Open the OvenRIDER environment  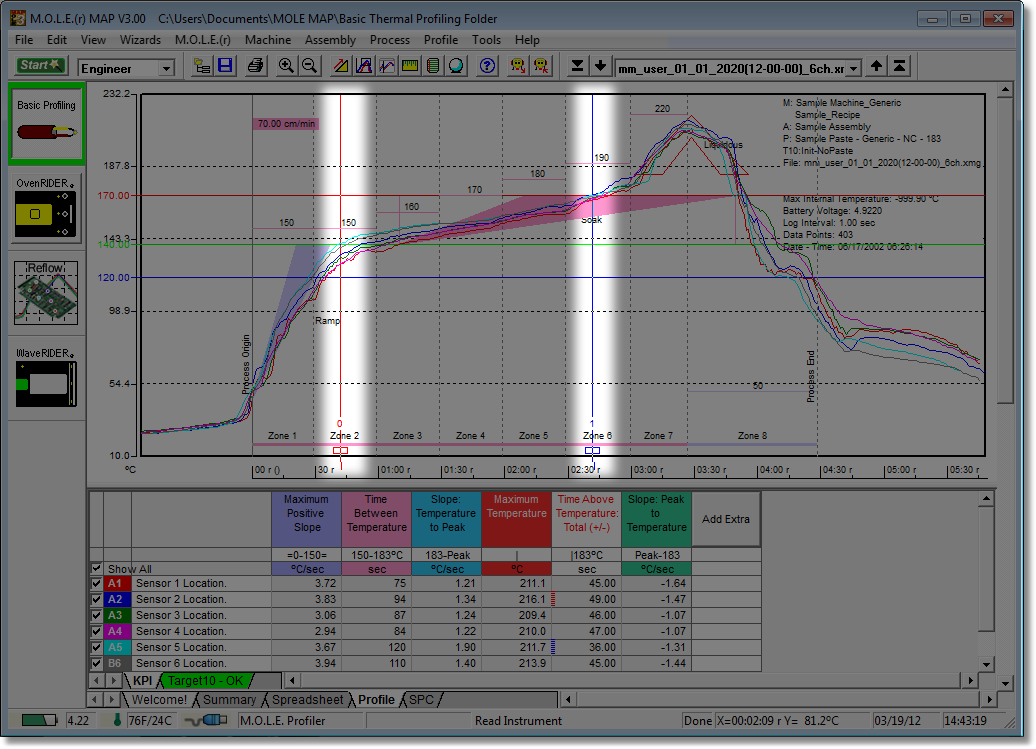click(47, 208)
